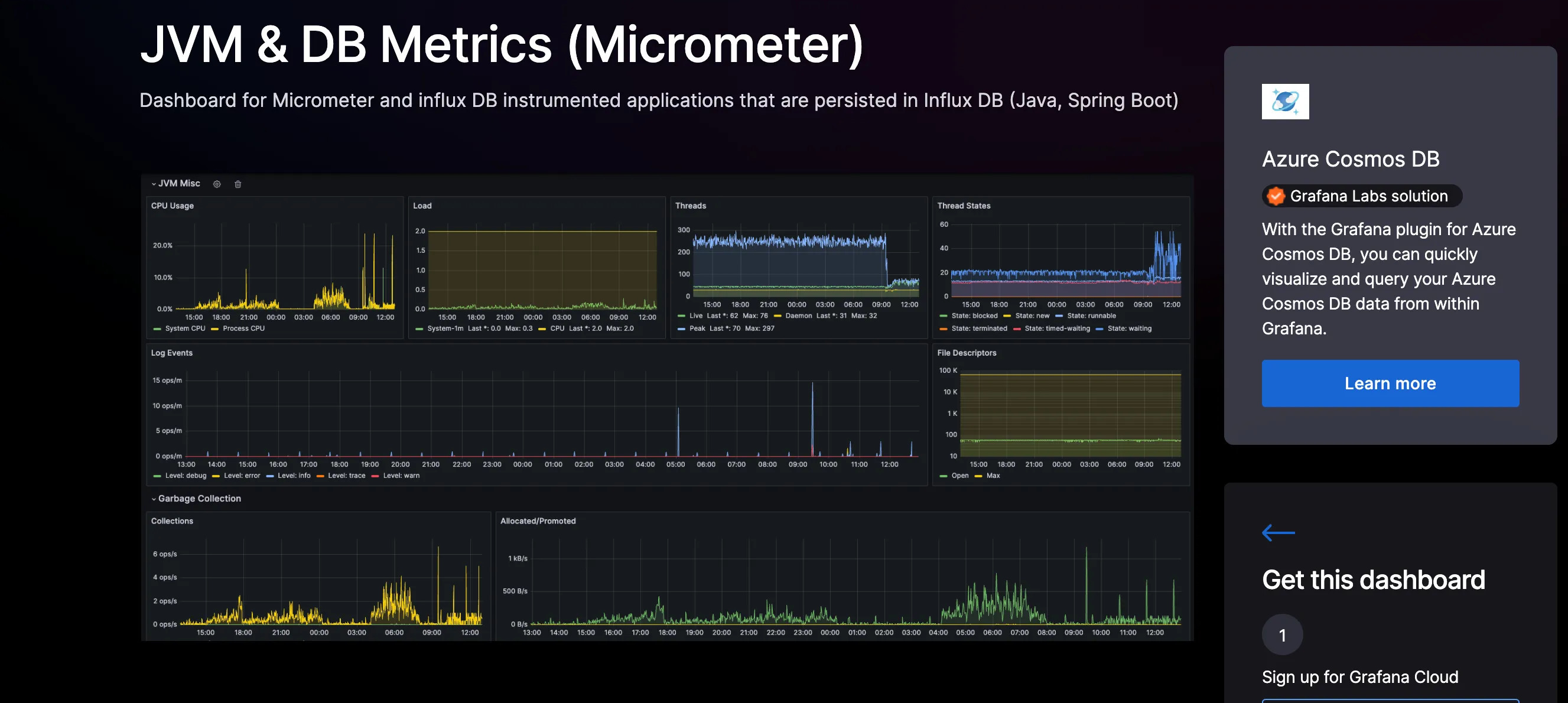This screenshot has height=703, width=1568.
Task: Click the Azure Cosmos DB logo
Action: [x=1285, y=102]
